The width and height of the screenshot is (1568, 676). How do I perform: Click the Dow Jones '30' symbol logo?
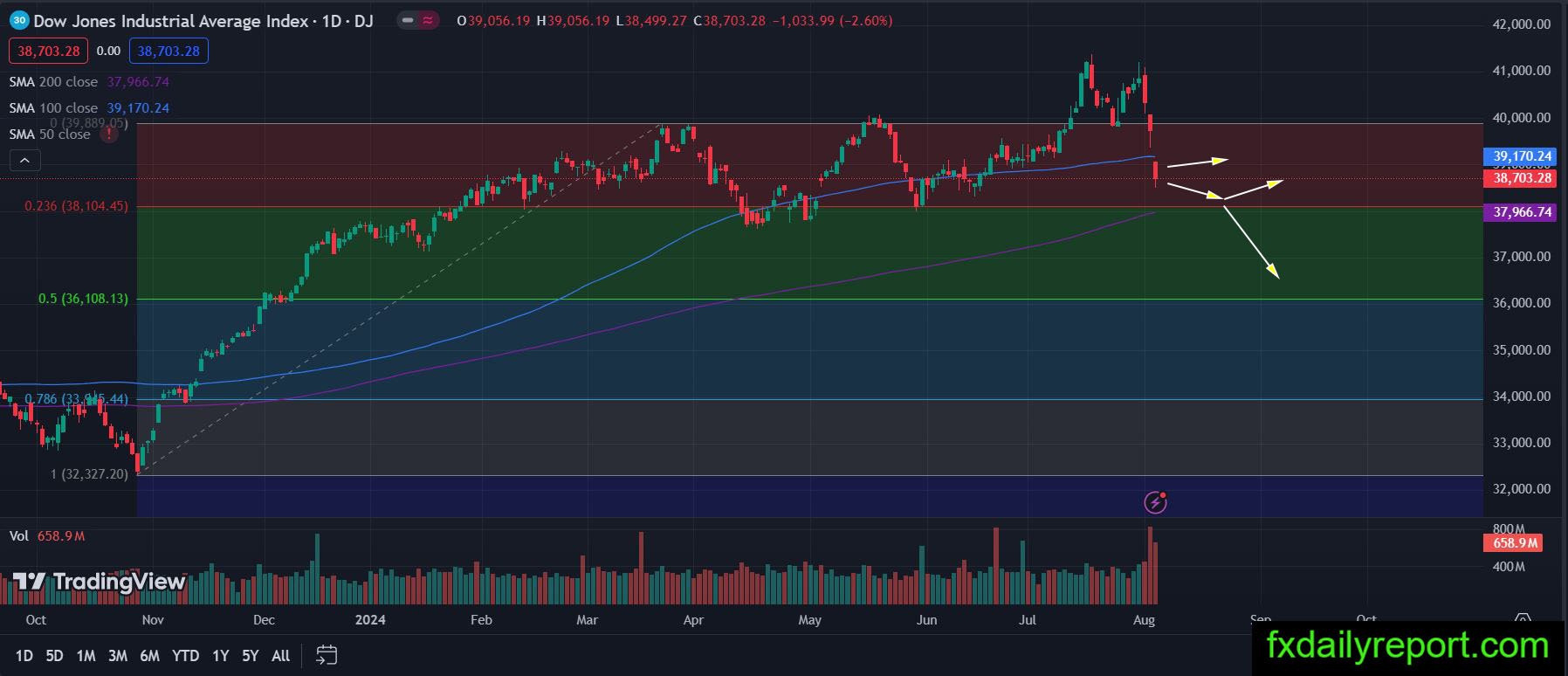(19, 20)
